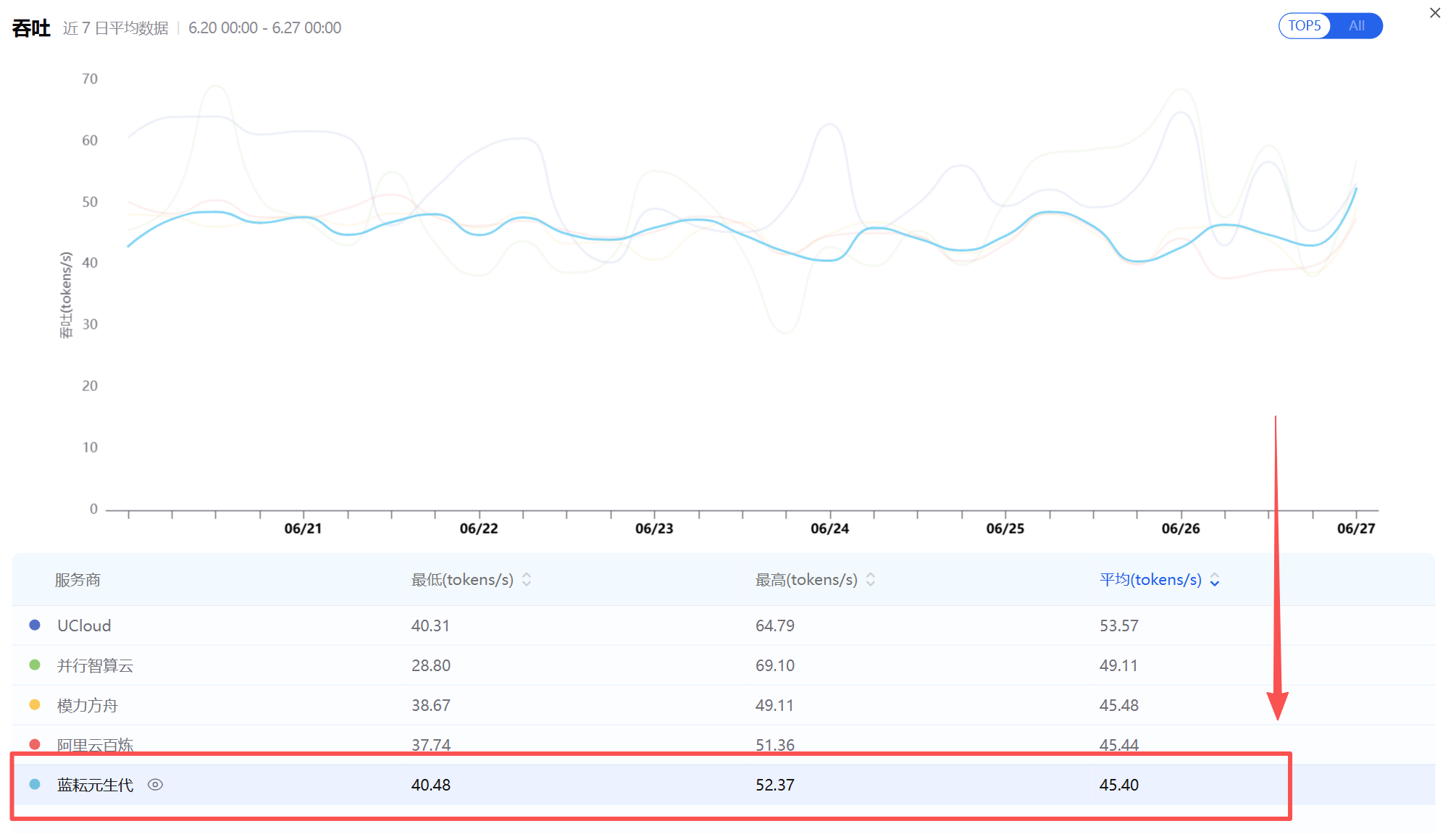Click the 最低(tokens/s) column header
The width and height of the screenshot is (1456, 834).
click(x=462, y=580)
